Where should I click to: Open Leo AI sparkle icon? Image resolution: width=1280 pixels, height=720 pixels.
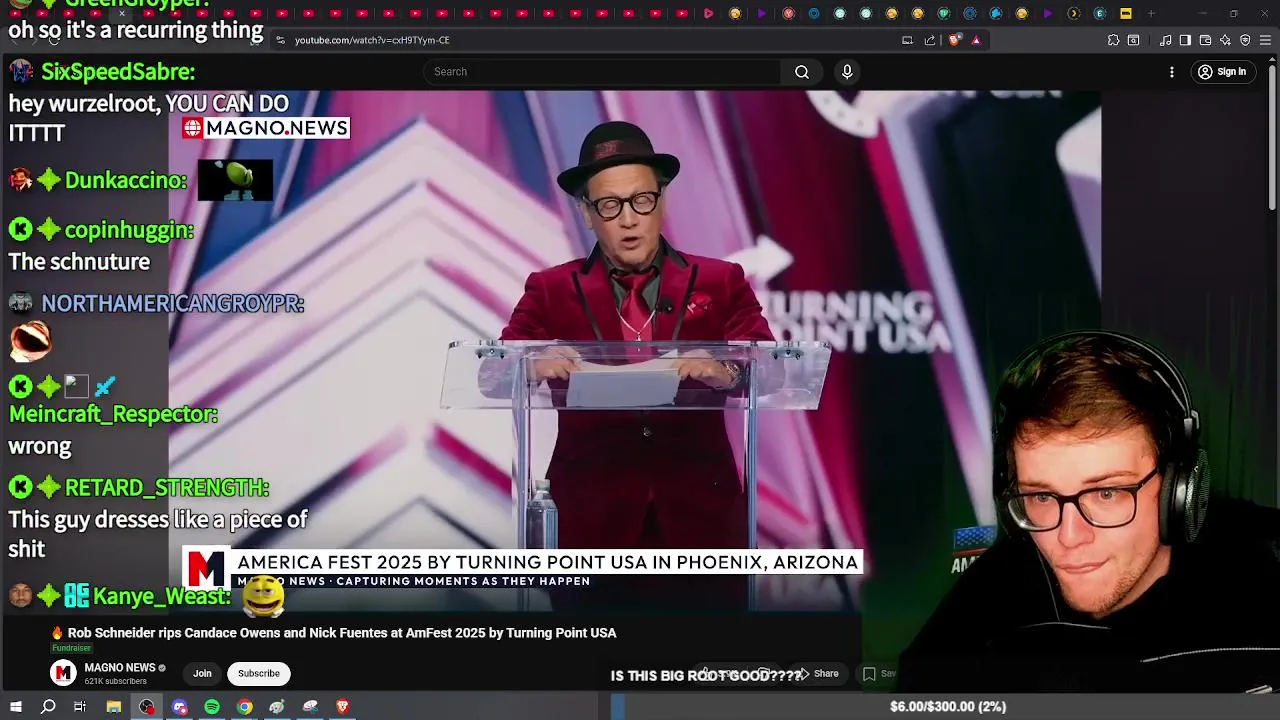tap(1225, 40)
